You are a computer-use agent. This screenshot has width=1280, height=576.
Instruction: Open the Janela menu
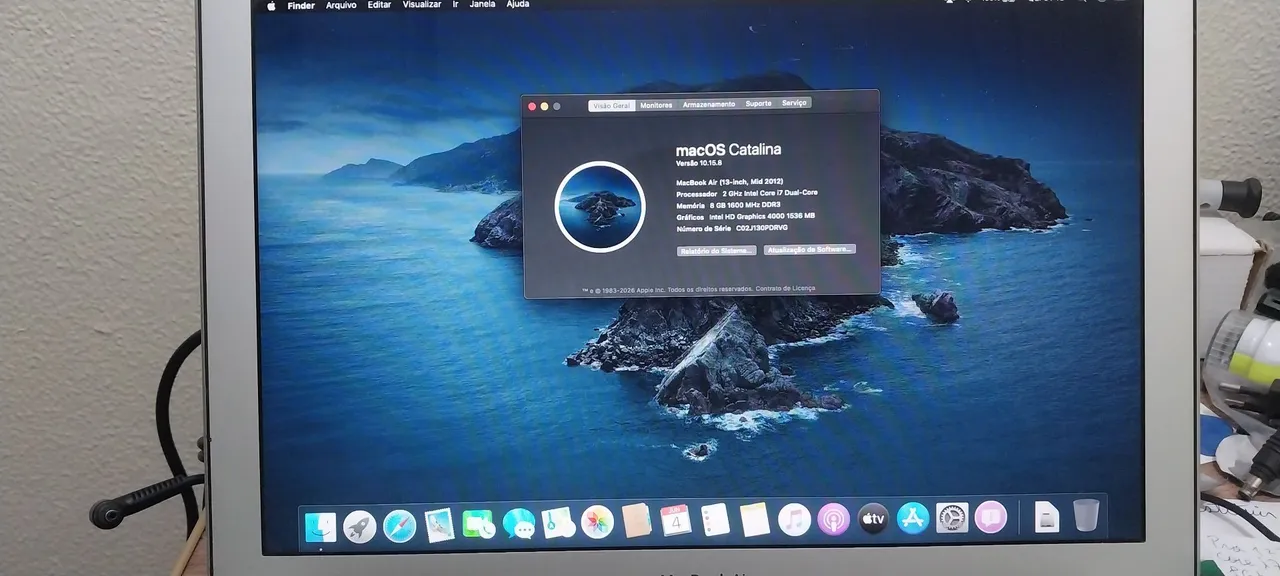pos(482,4)
